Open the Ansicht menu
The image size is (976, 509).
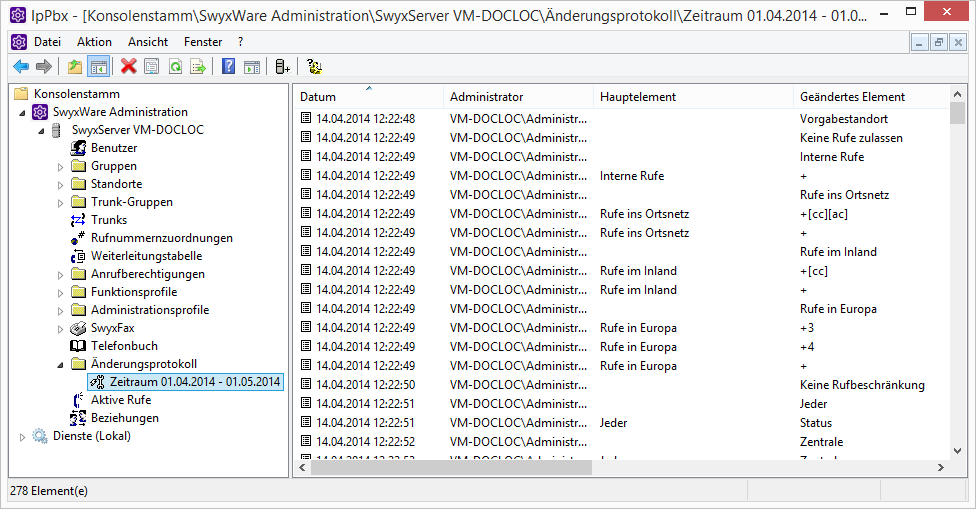pyautogui.click(x=148, y=42)
